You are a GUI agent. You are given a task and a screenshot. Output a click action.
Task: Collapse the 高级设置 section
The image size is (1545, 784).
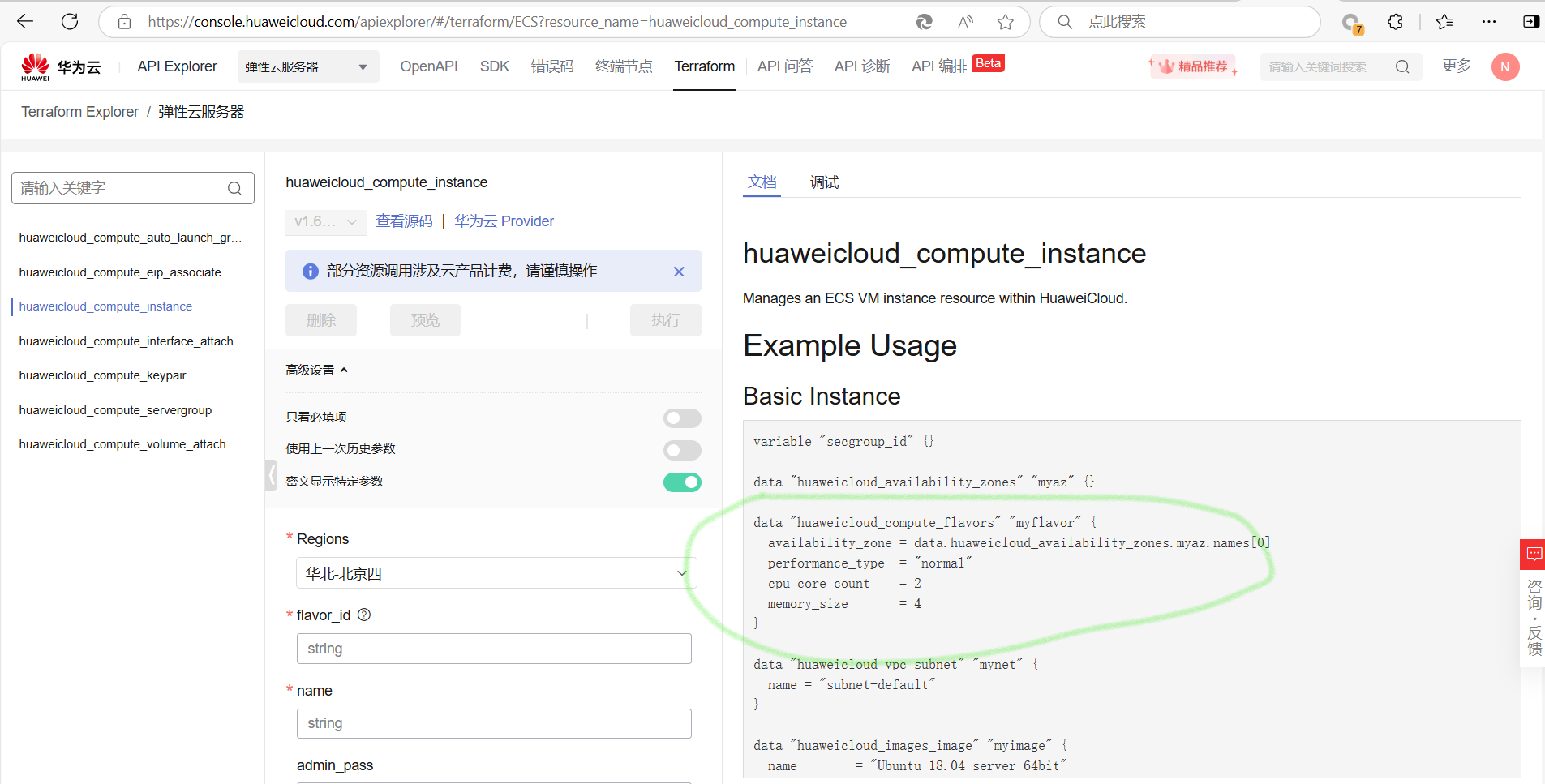click(x=317, y=371)
